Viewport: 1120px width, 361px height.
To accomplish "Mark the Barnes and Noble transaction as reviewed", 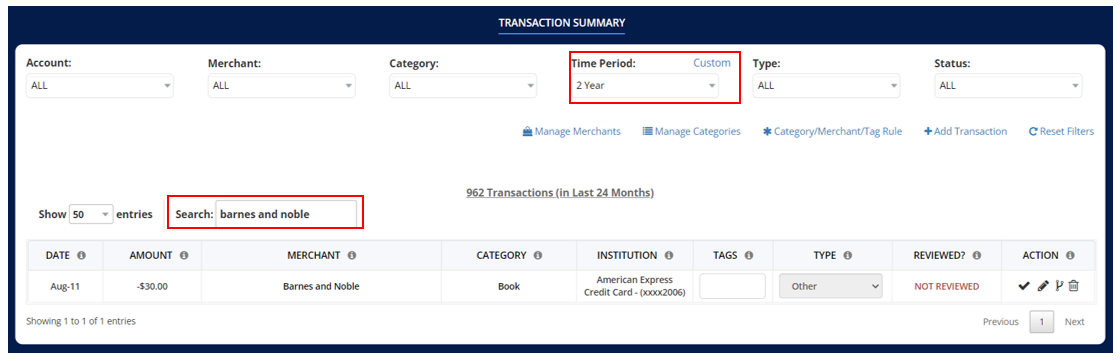I will point(1024,286).
